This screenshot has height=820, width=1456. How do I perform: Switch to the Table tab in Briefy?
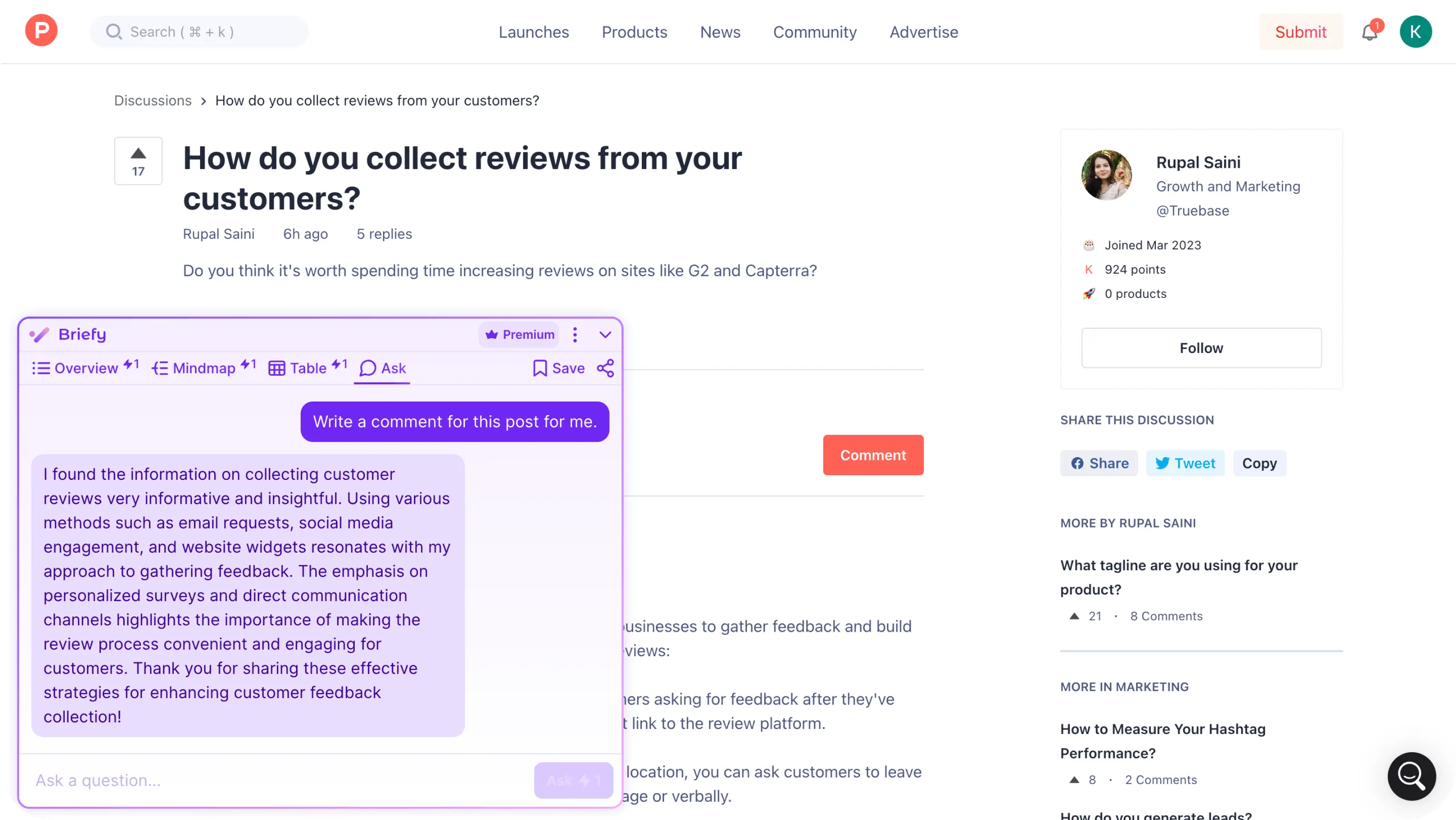point(307,368)
